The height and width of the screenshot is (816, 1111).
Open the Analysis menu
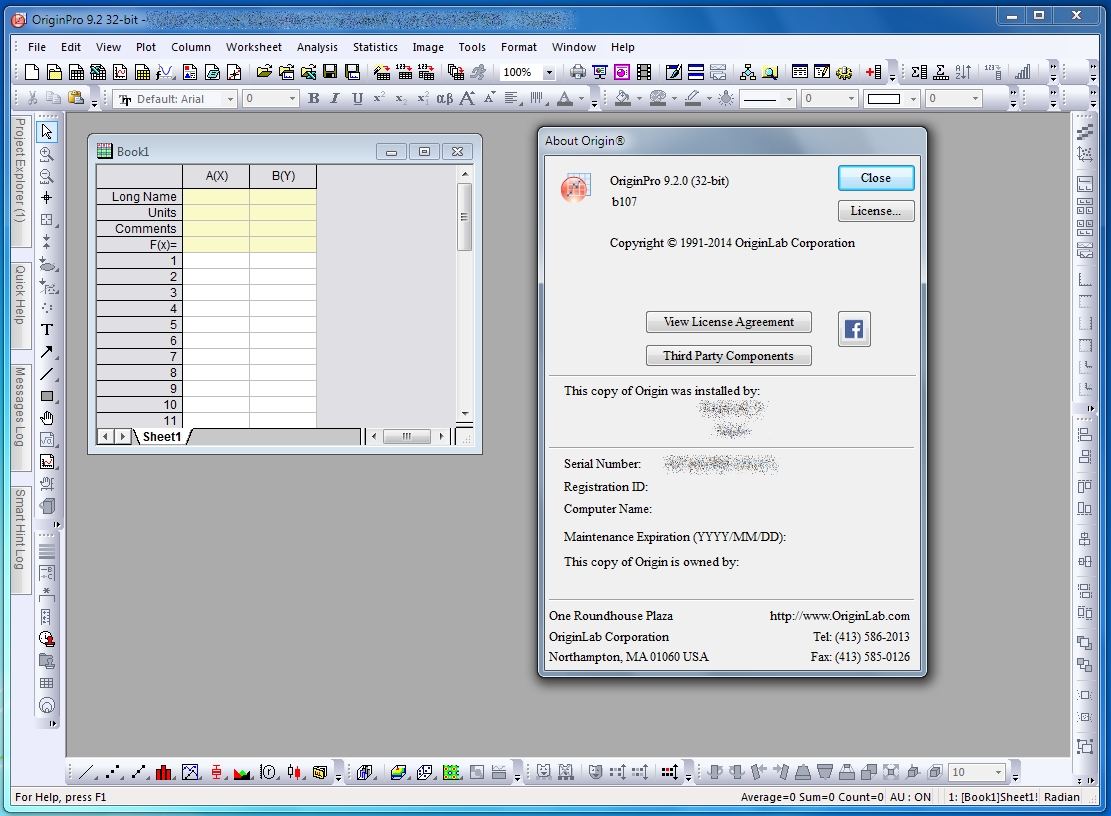317,47
